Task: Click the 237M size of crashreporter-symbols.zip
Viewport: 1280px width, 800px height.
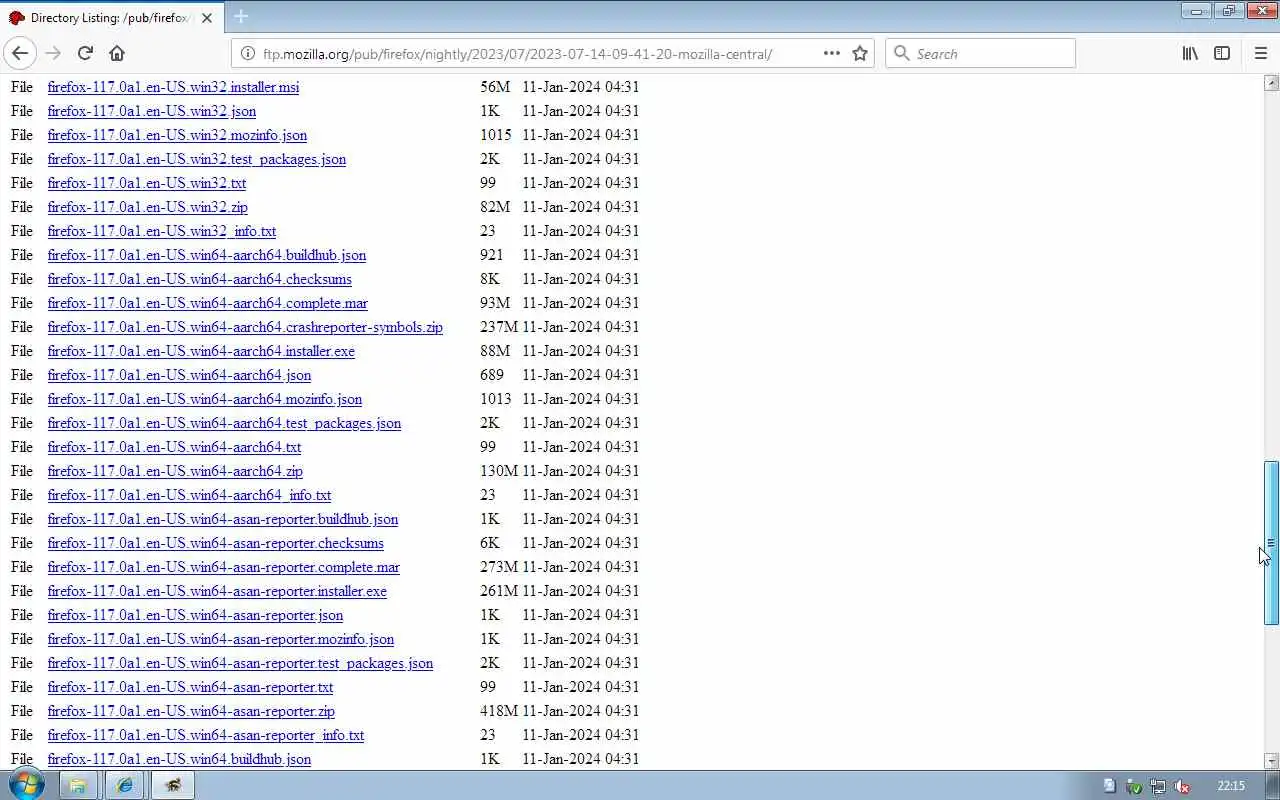Action: [499, 327]
